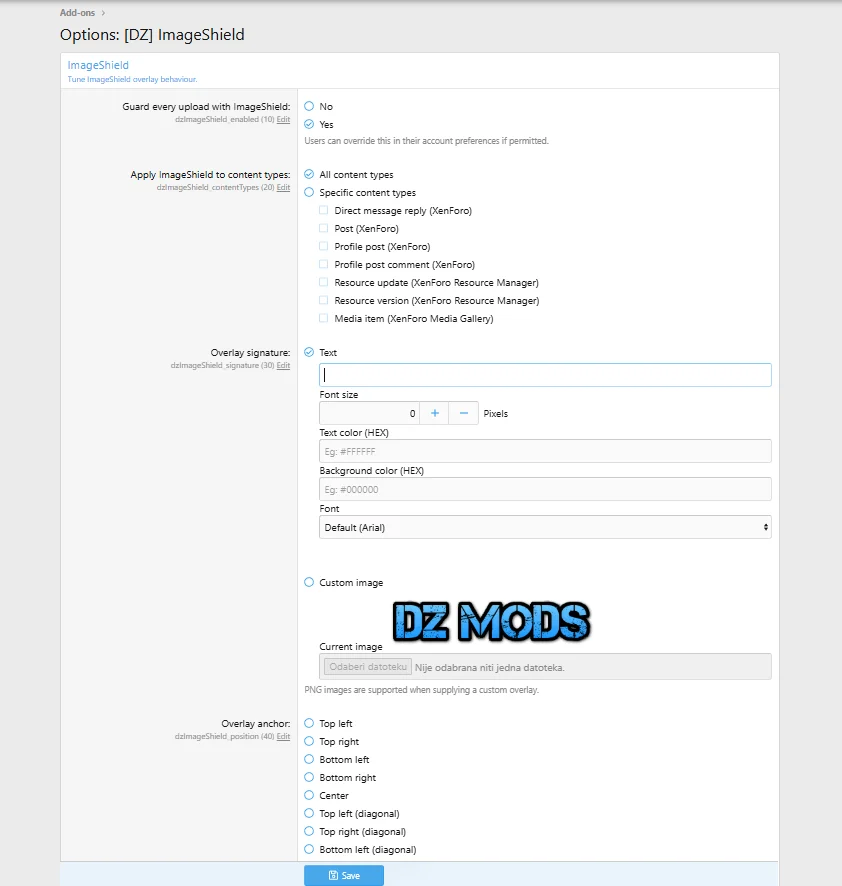Viewport: 842px width, 886px height.
Task: Click the Background color HEX field
Action: pos(545,489)
